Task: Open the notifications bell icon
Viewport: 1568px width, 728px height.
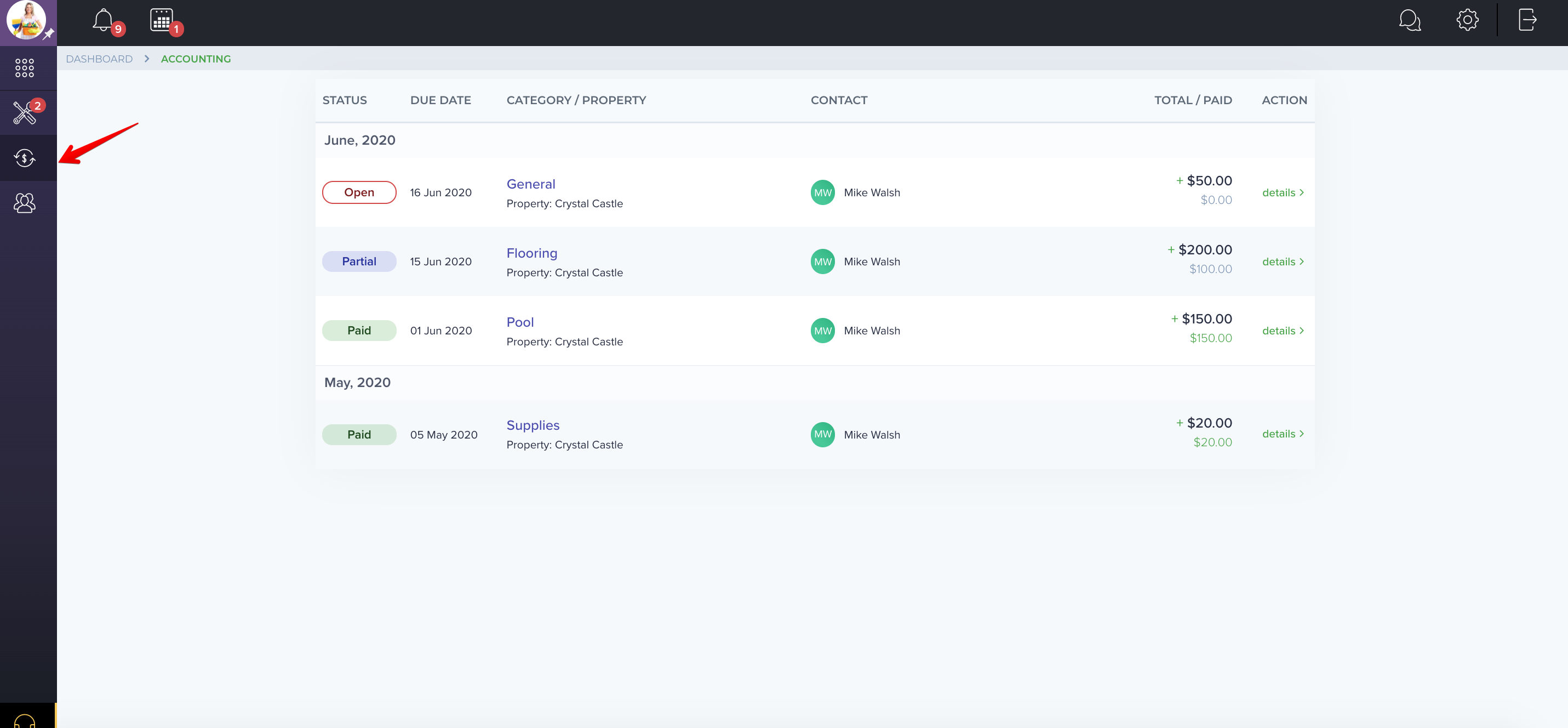Action: point(103,20)
